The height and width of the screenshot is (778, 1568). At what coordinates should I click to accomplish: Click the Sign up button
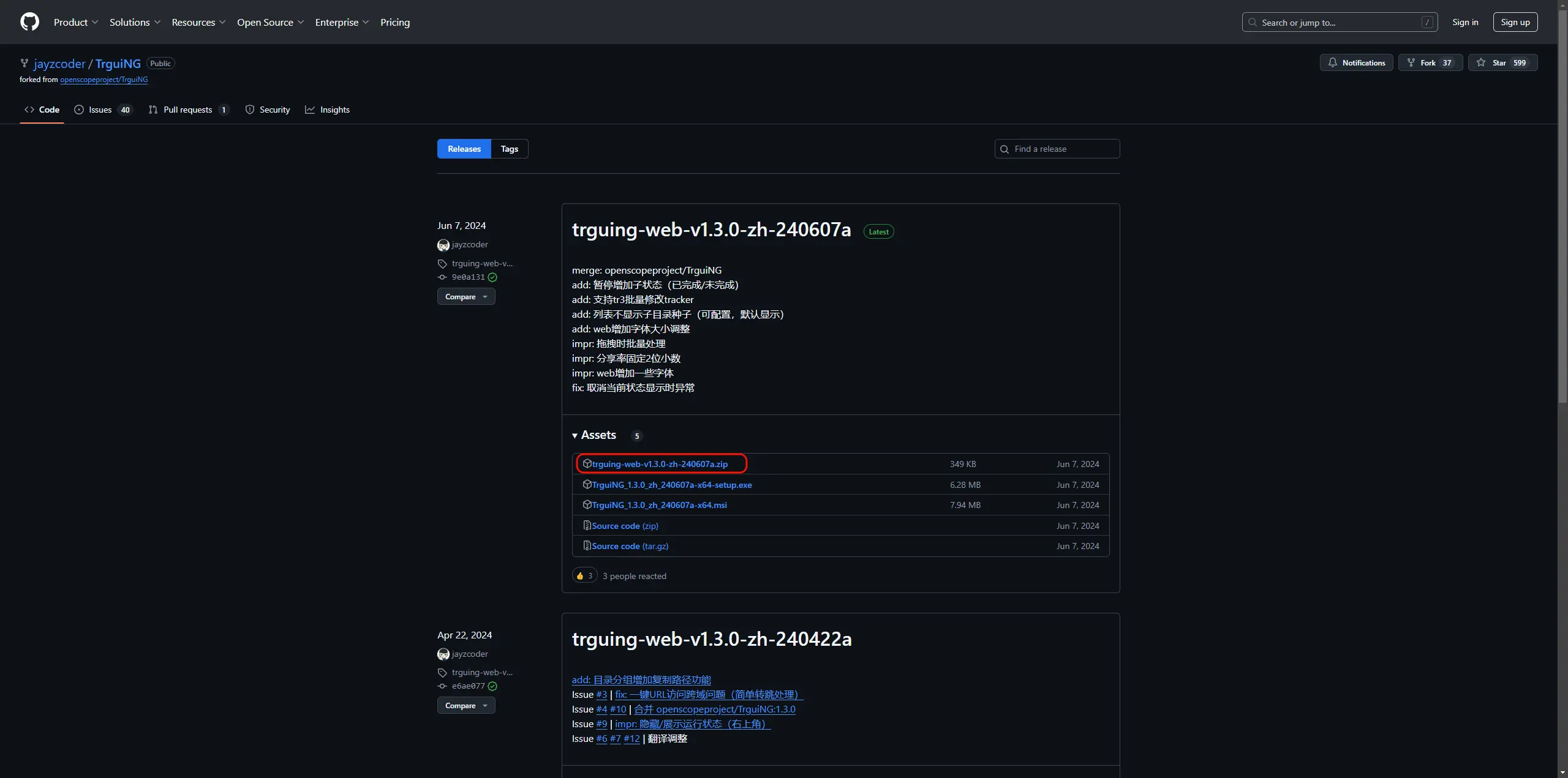pyautogui.click(x=1515, y=22)
